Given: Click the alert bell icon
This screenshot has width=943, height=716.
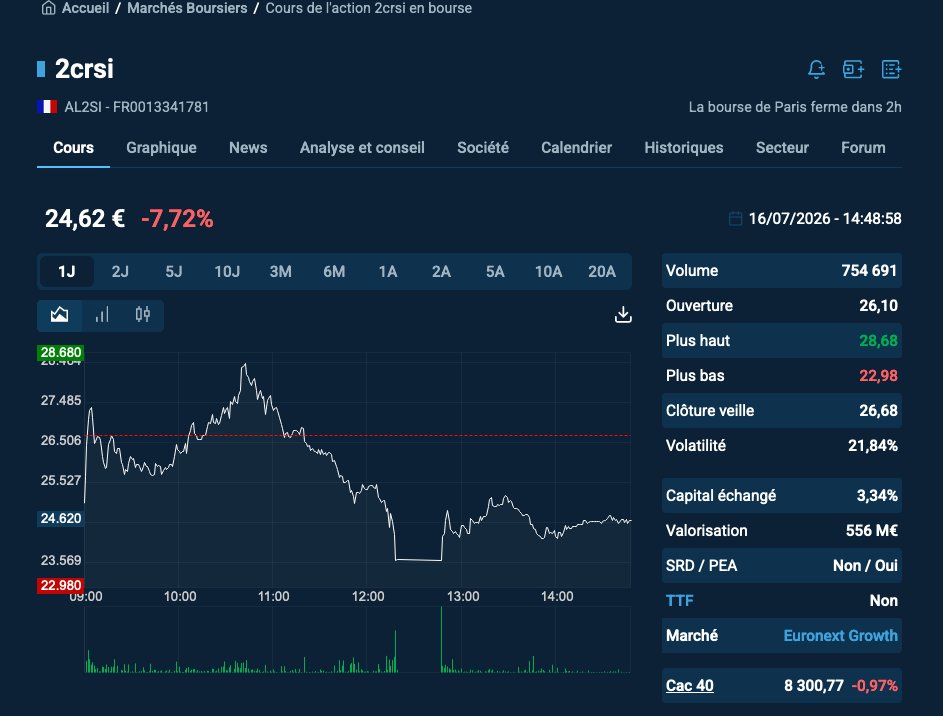Looking at the screenshot, I should point(816,69).
